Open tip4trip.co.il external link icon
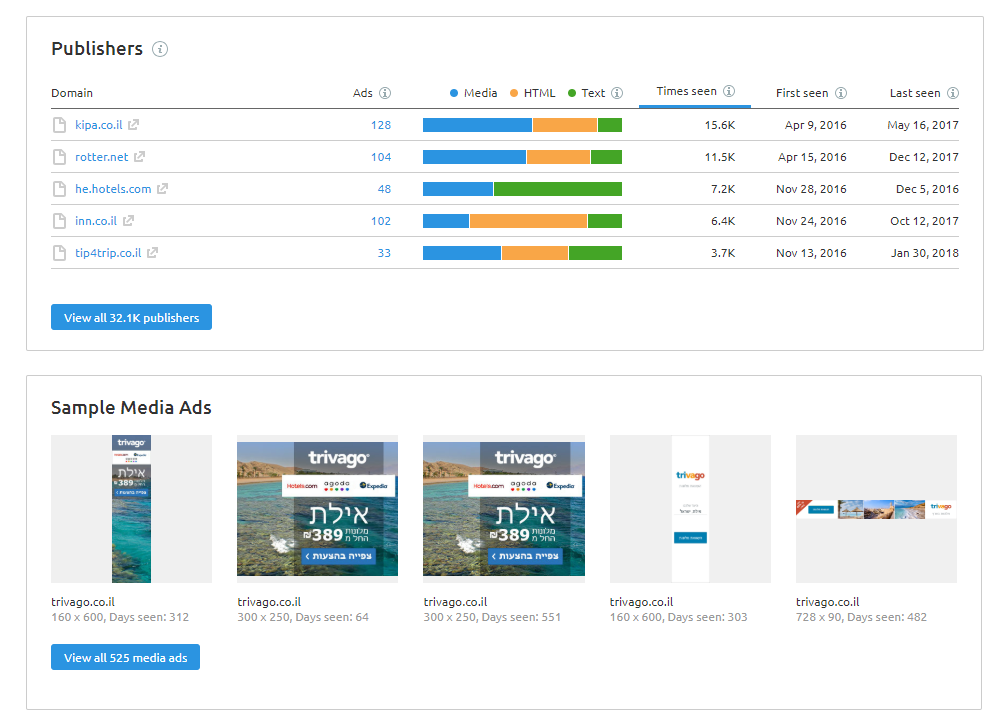Viewport: 1007px width, 719px height. point(152,253)
